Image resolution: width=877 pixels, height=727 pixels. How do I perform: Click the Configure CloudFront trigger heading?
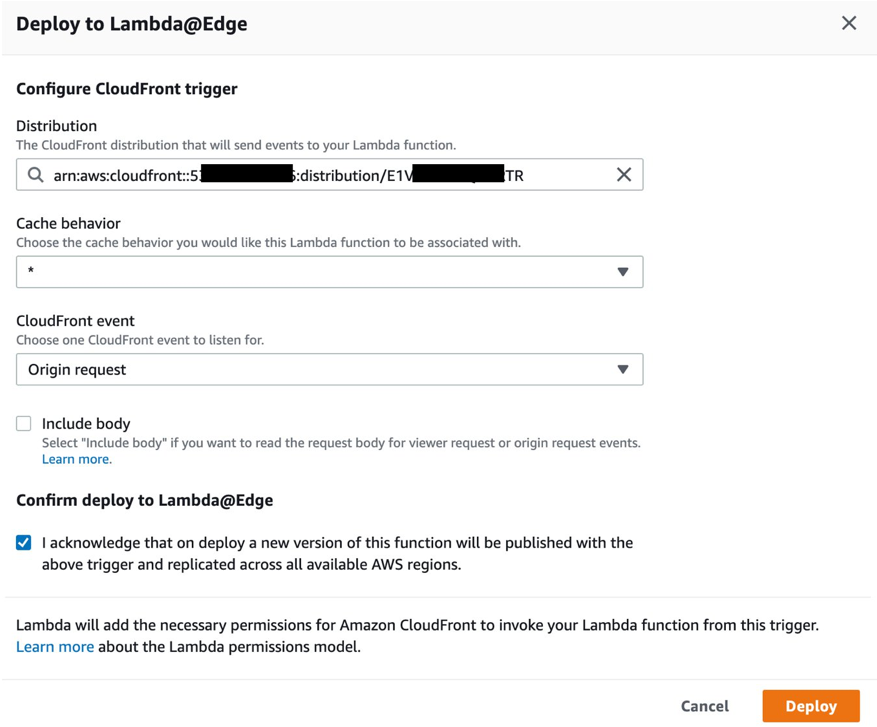[127, 89]
